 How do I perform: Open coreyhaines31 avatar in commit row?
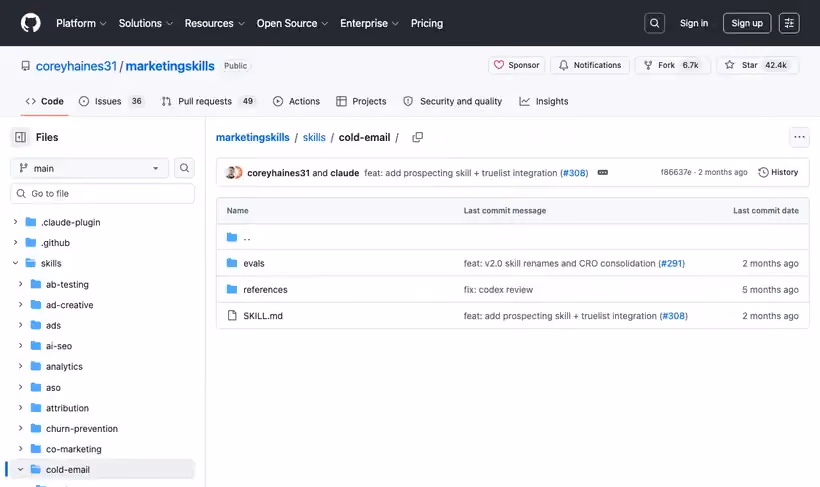pyautogui.click(x=231, y=173)
